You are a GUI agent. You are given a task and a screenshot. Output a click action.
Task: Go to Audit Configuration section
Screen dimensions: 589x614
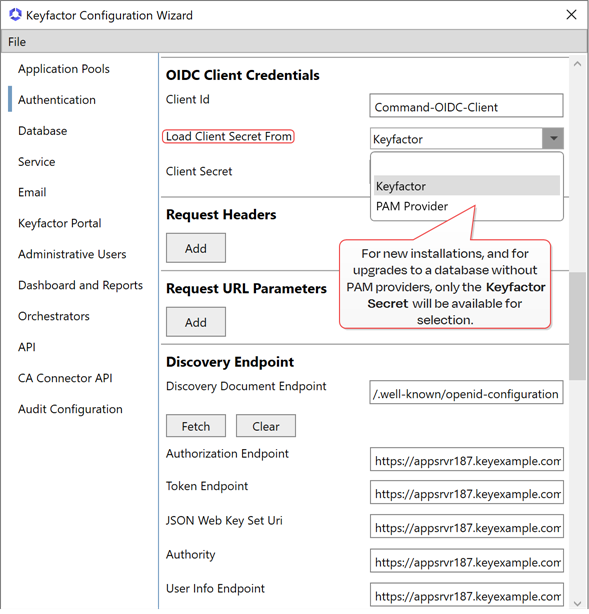tap(70, 409)
